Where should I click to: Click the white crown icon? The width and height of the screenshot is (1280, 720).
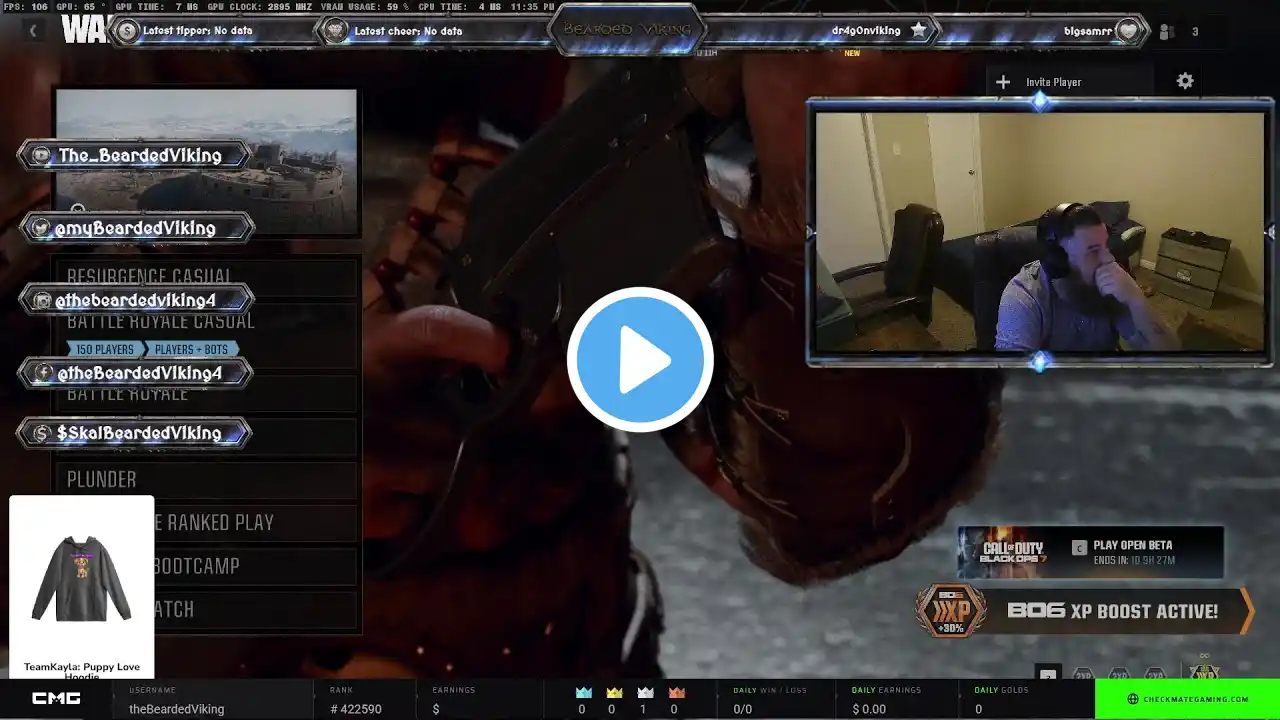tap(645, 692)
